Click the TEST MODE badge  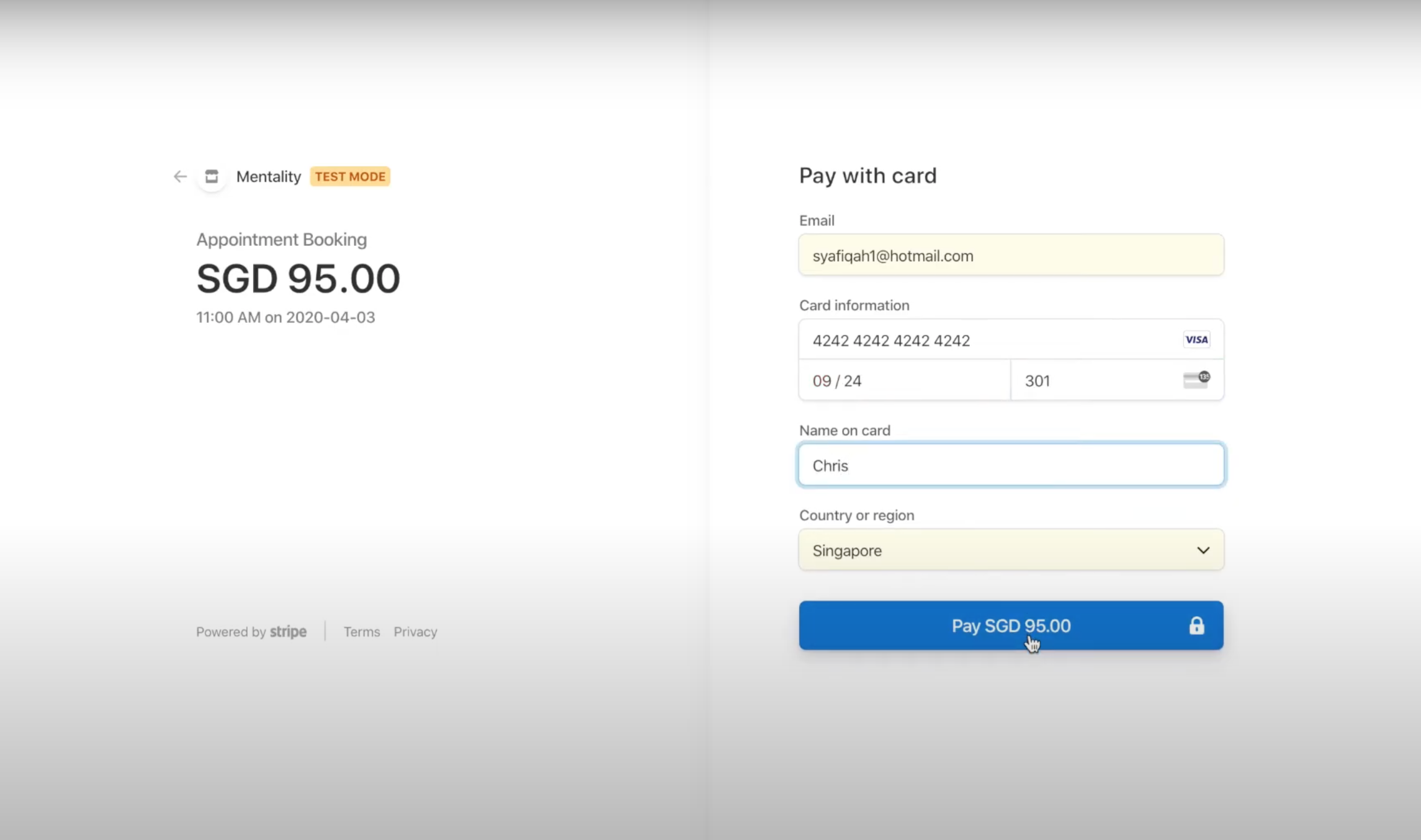(x=350, y=177)
